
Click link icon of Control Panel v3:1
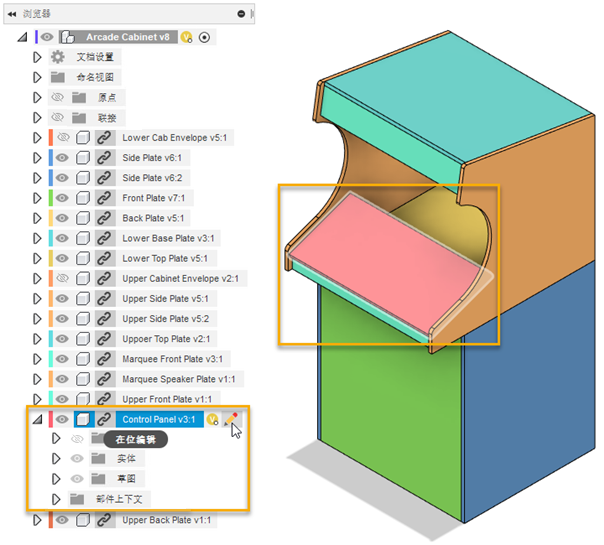[104, 419]
